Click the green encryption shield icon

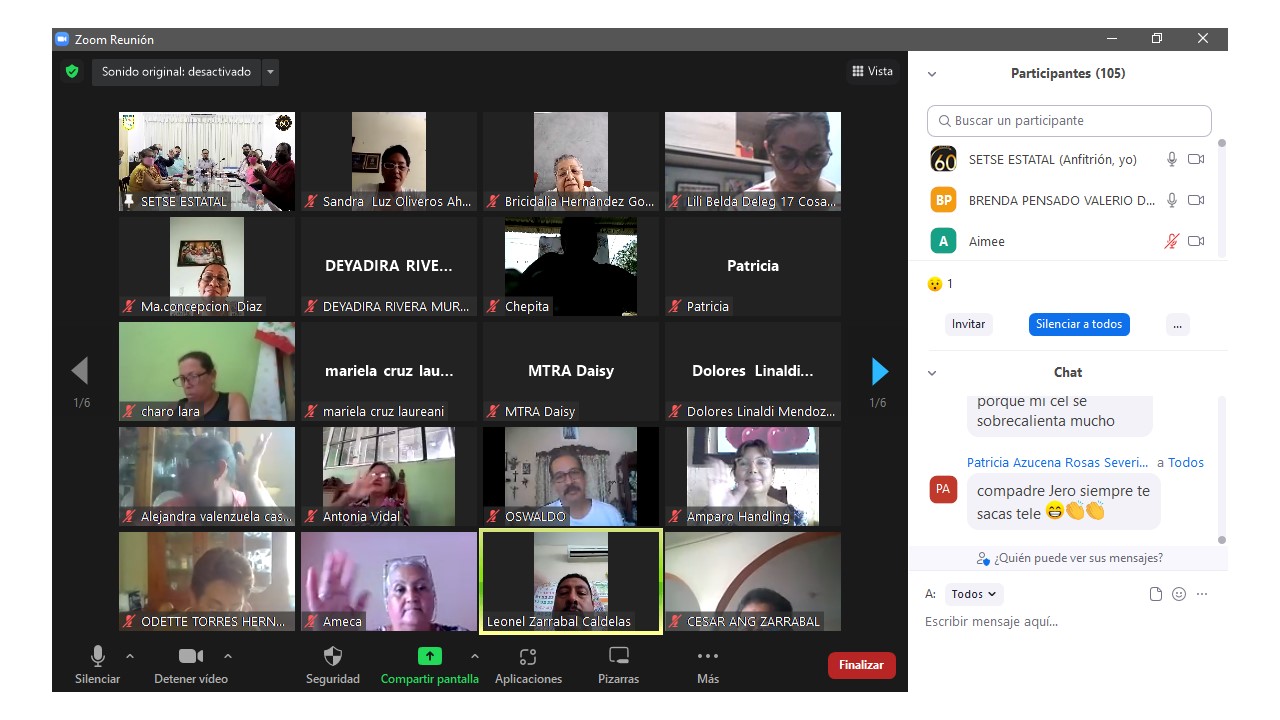[72, 72]
